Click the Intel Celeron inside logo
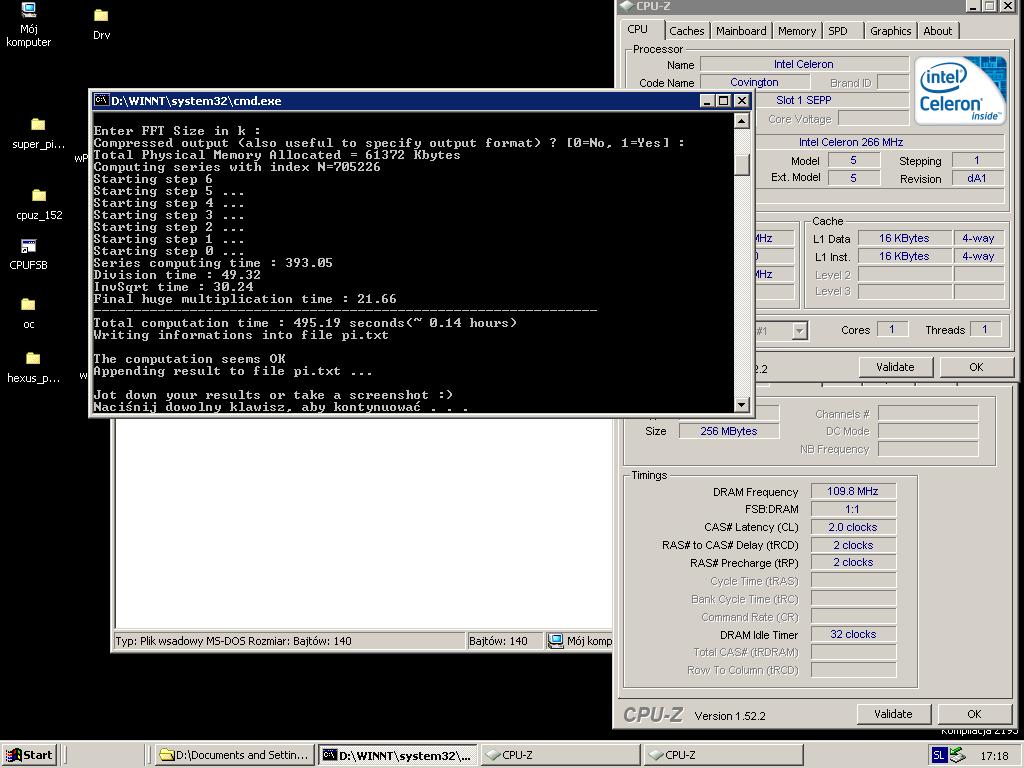 coord(960,91)
